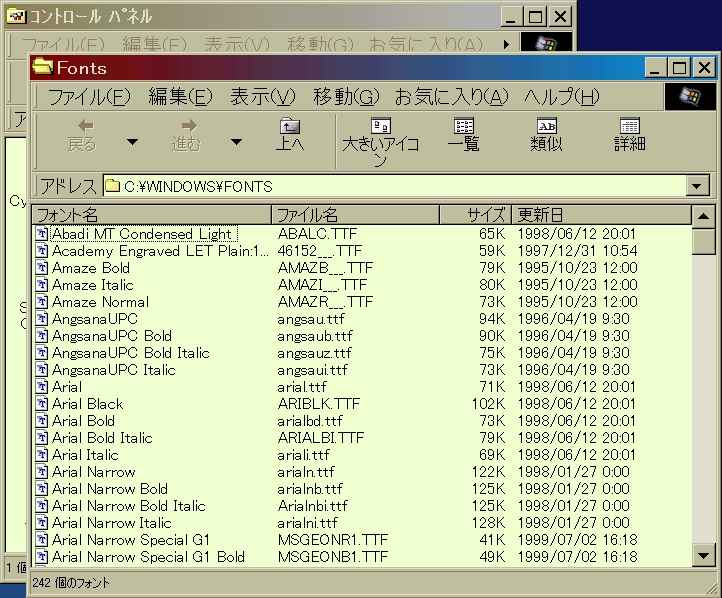Screen dimensions: 722x598
Task: Click the address field C:¥WINDOWS¥FONTS
Action: pos(394,186)
